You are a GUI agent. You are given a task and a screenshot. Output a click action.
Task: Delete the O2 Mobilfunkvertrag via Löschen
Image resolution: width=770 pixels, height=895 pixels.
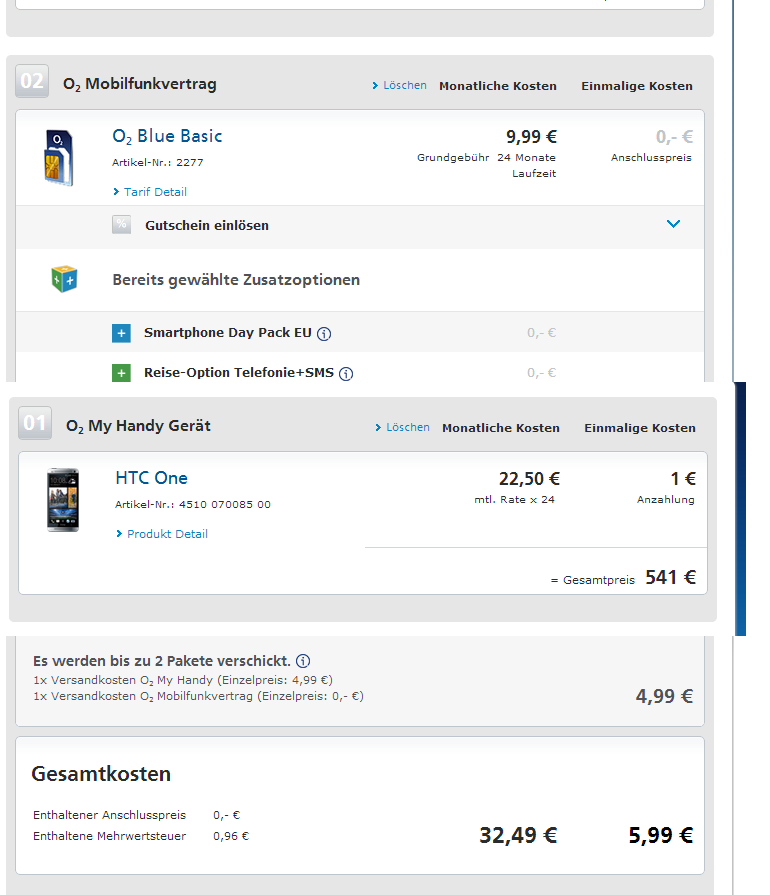click(399, 86)
